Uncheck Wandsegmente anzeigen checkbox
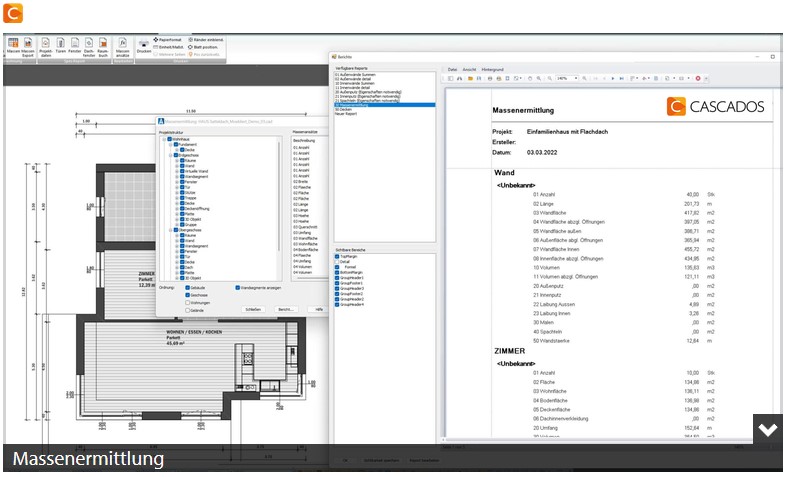This screenshot has width=787, height=477. [238, 288]
